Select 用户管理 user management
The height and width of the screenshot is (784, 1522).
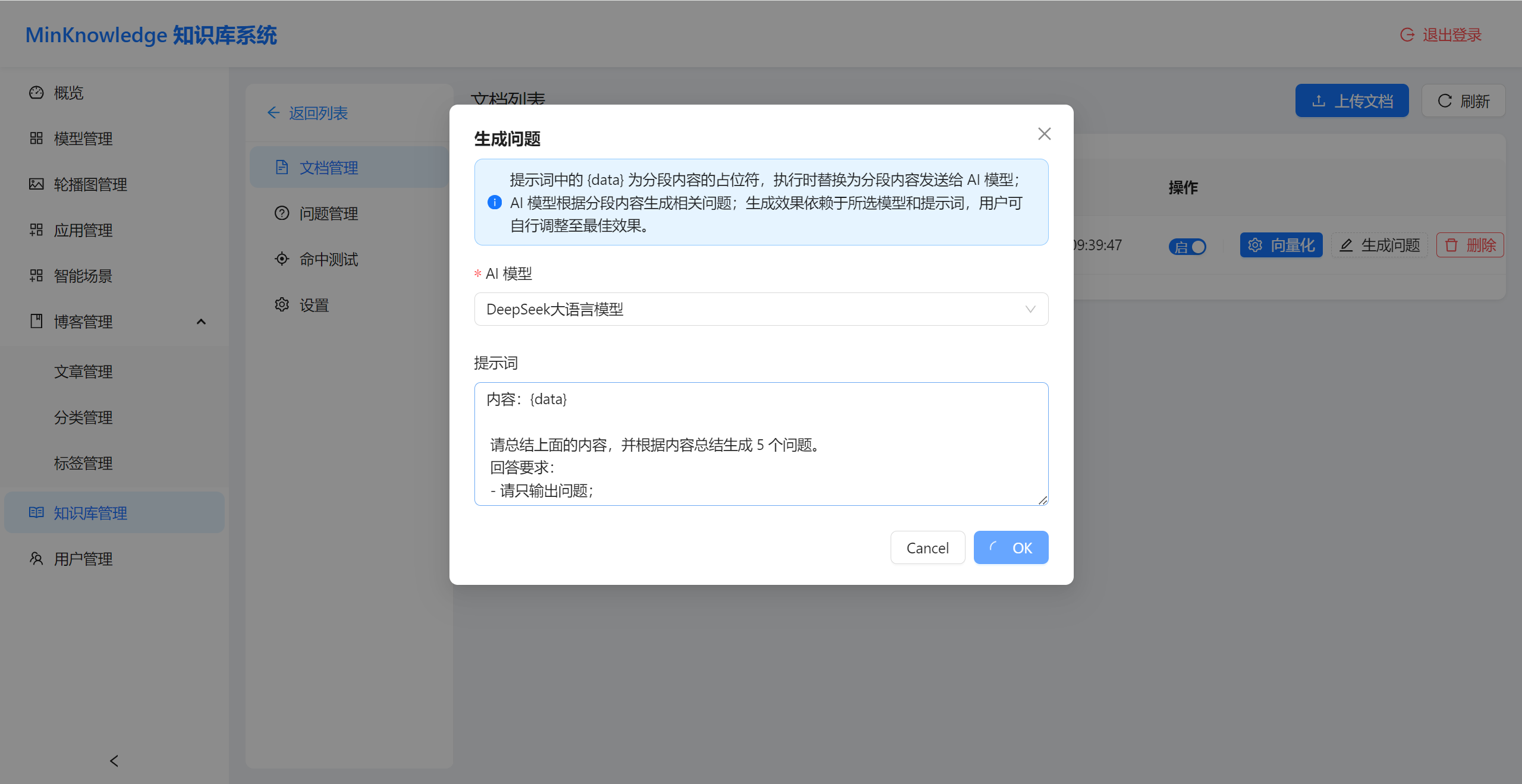tap(82, 559)
